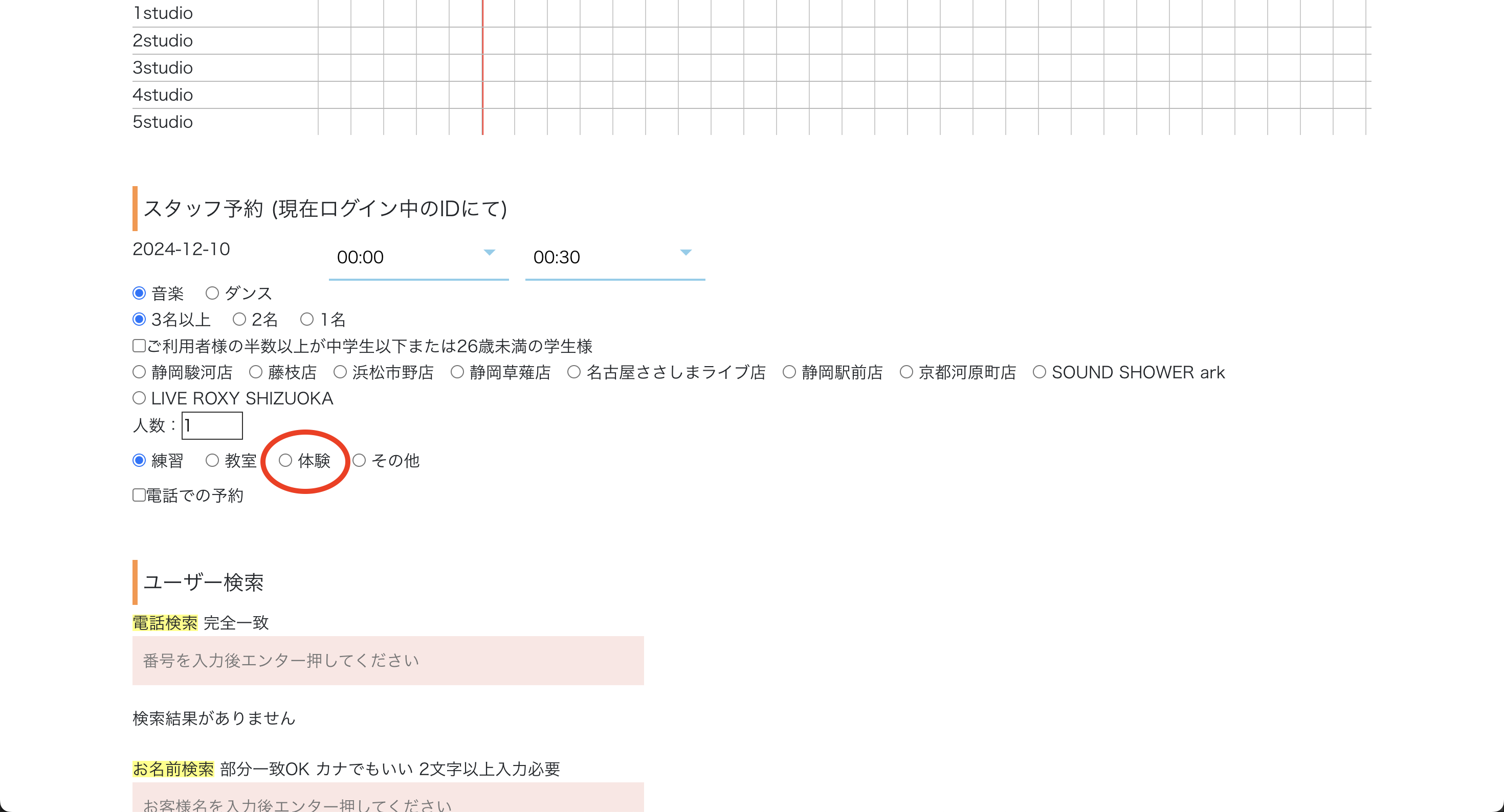Open the 00:30 end time dropdown
The height and width of the screenshot is (812, 1504).
pyautogui.click(x=614, y=257)
